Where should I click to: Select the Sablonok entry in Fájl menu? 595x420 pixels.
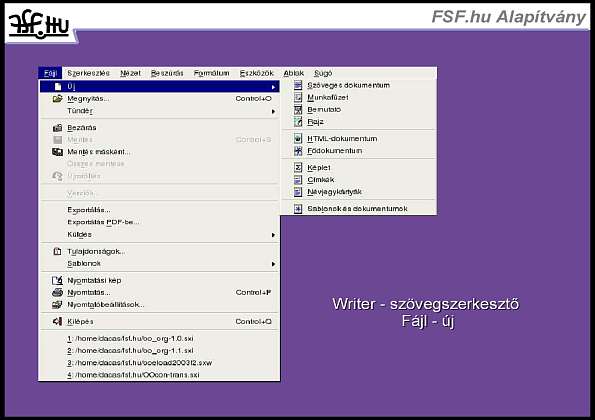tap(159, 263)
